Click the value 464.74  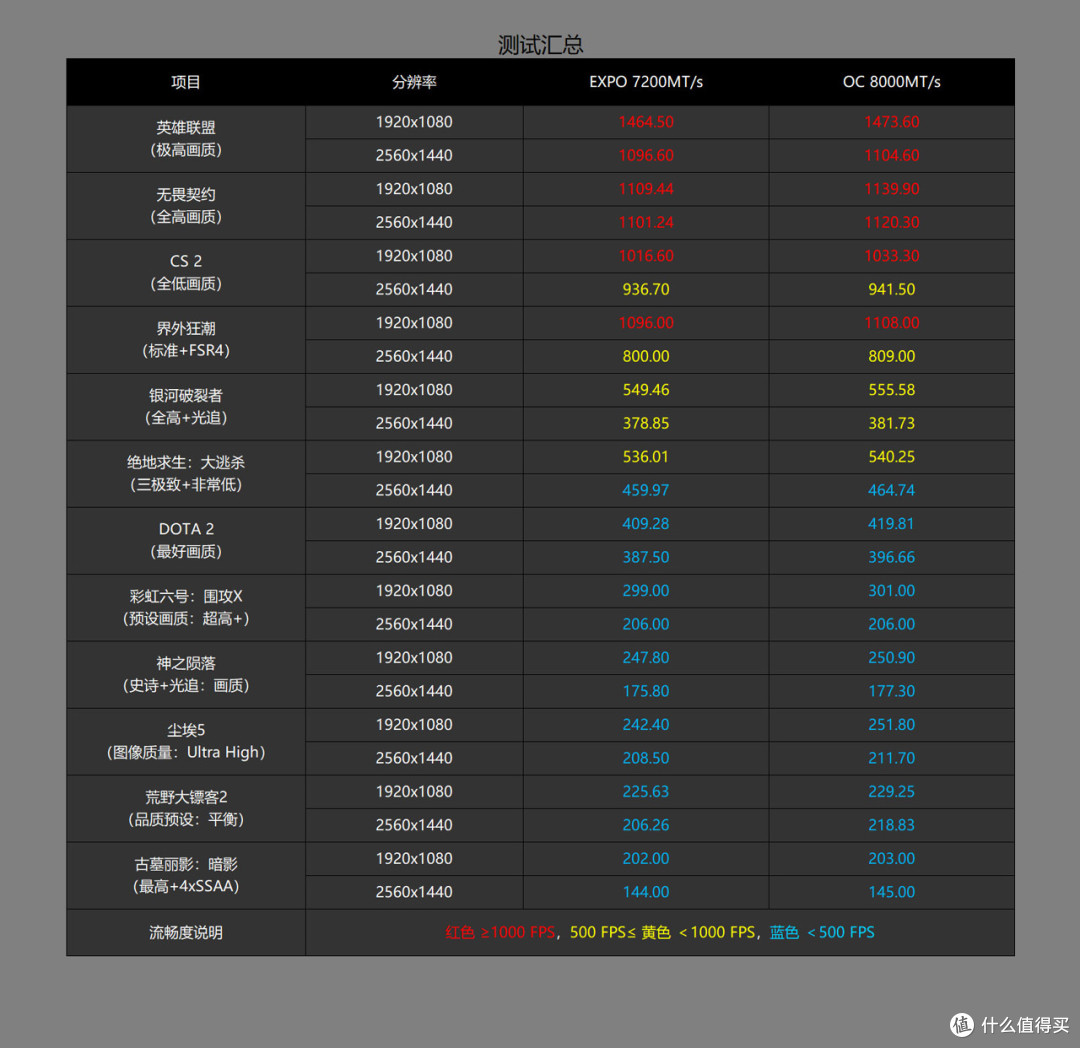tap(891, 490)
